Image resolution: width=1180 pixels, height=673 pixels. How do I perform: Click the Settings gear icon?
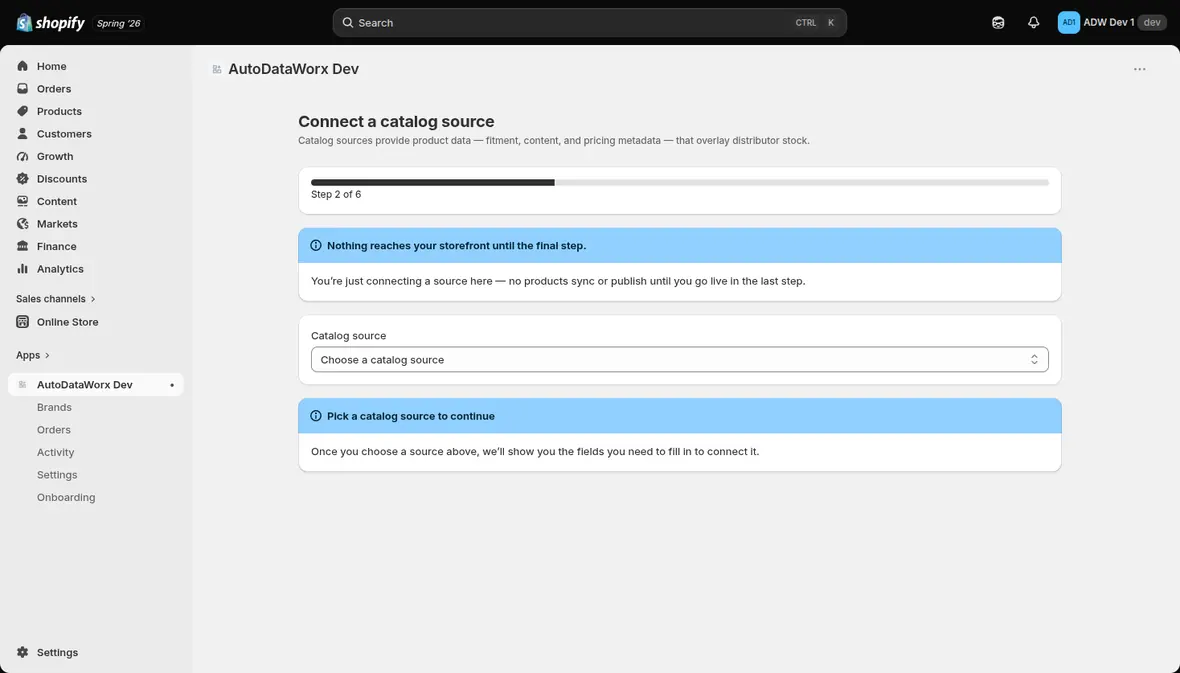(23, 653)
